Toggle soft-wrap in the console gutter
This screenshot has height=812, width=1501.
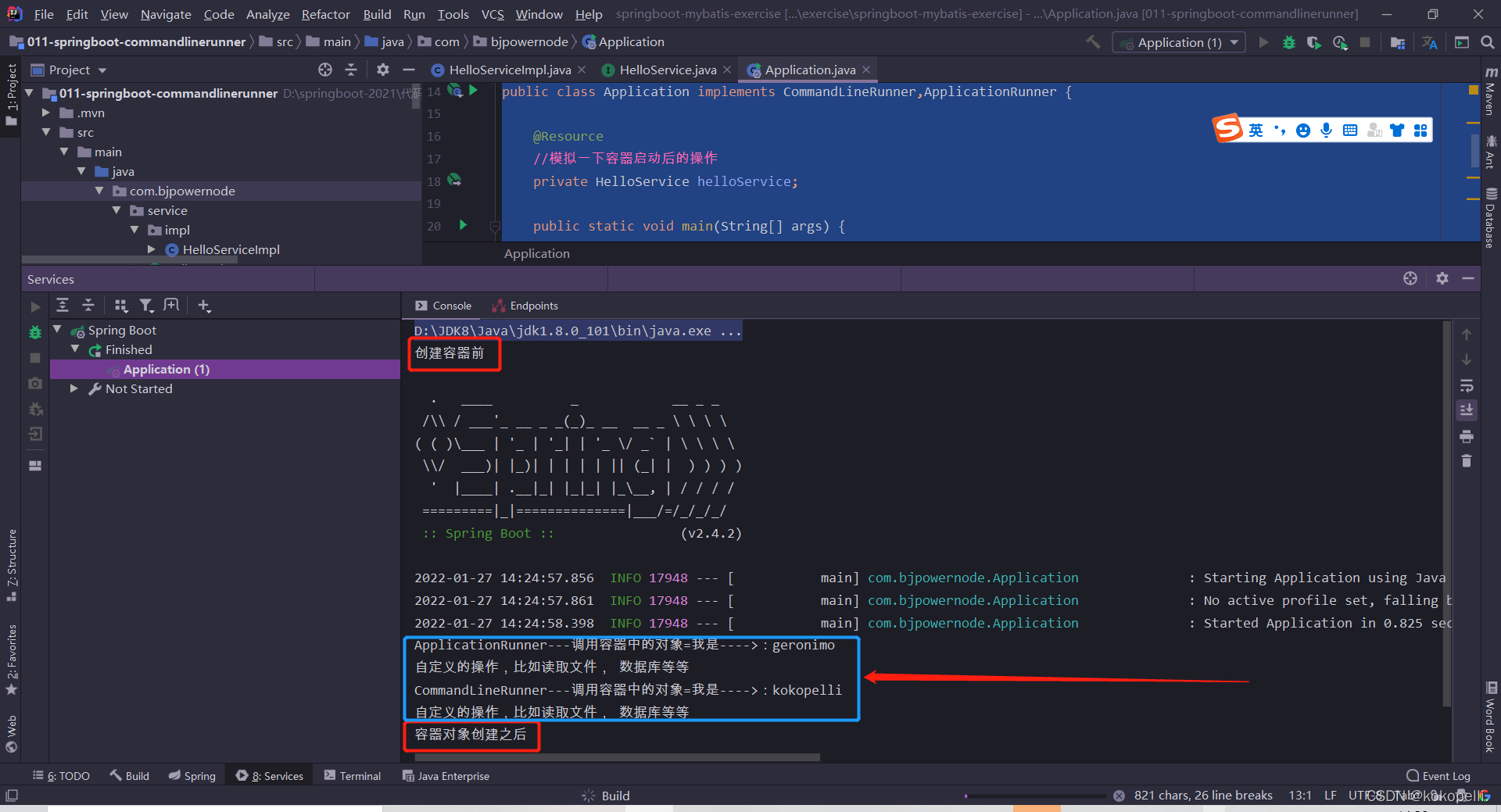tap(1467, 385)
